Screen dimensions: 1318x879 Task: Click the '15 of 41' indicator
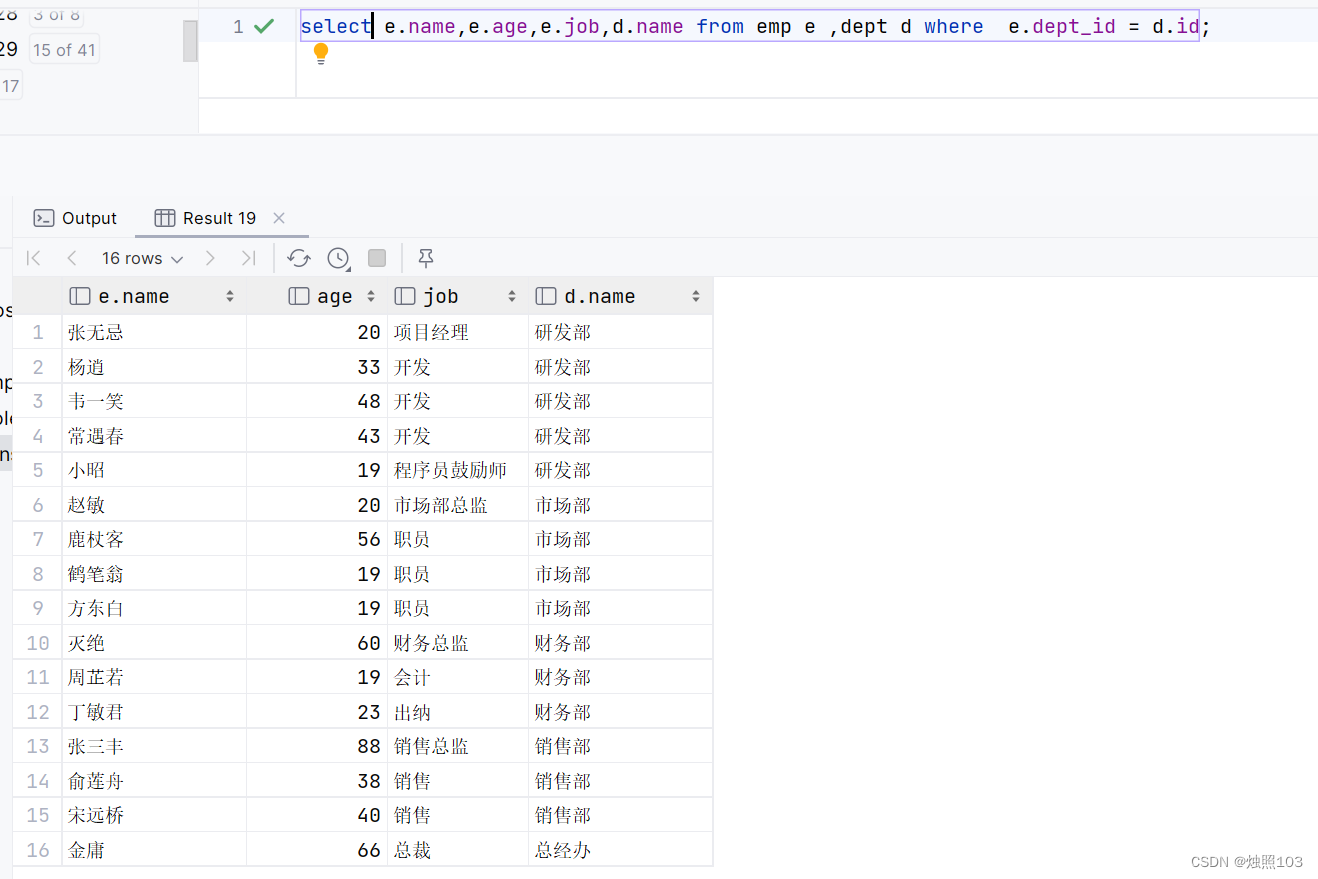tap(64, 49)
